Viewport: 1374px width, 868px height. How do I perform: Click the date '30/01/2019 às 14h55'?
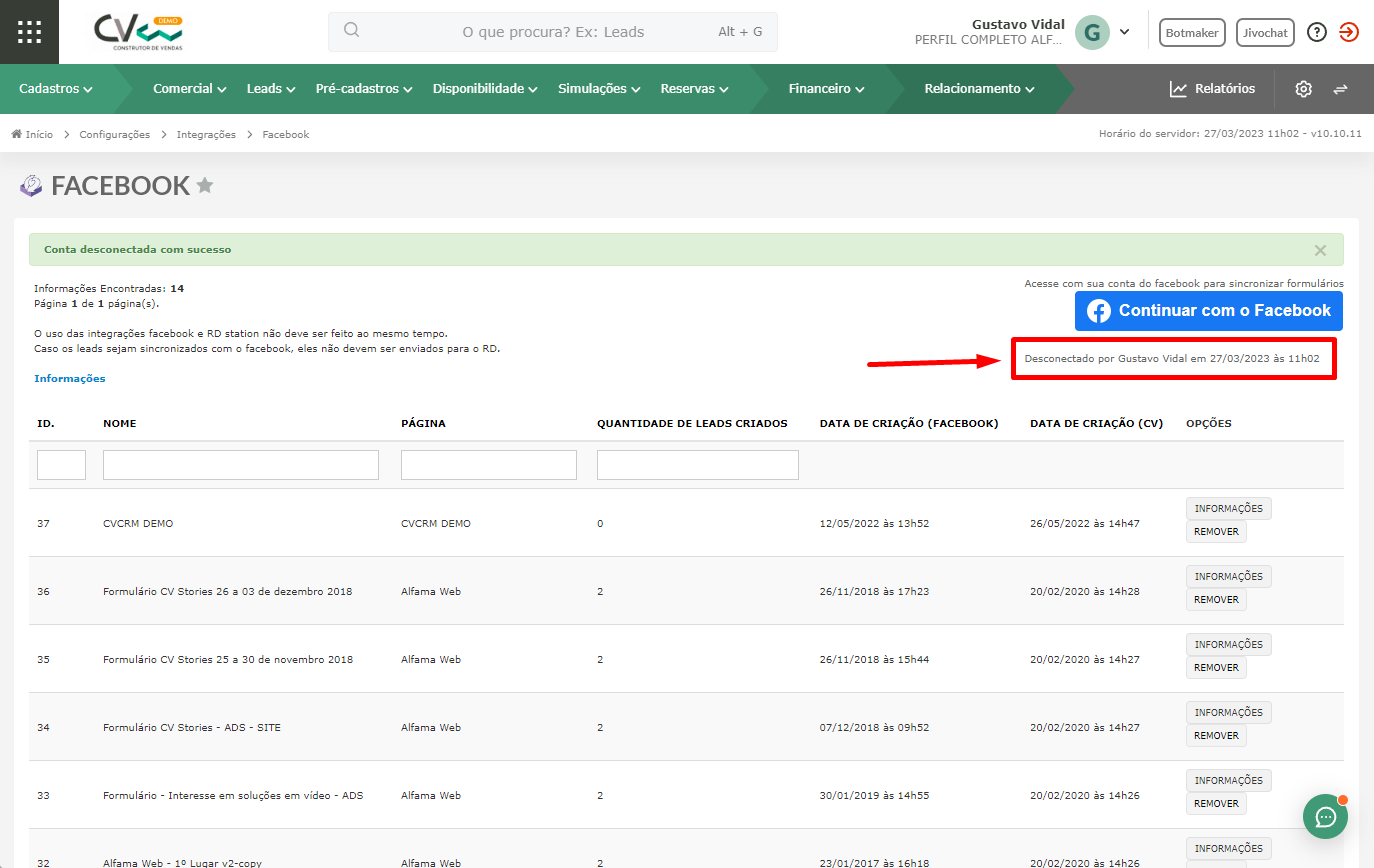[874, 795]
